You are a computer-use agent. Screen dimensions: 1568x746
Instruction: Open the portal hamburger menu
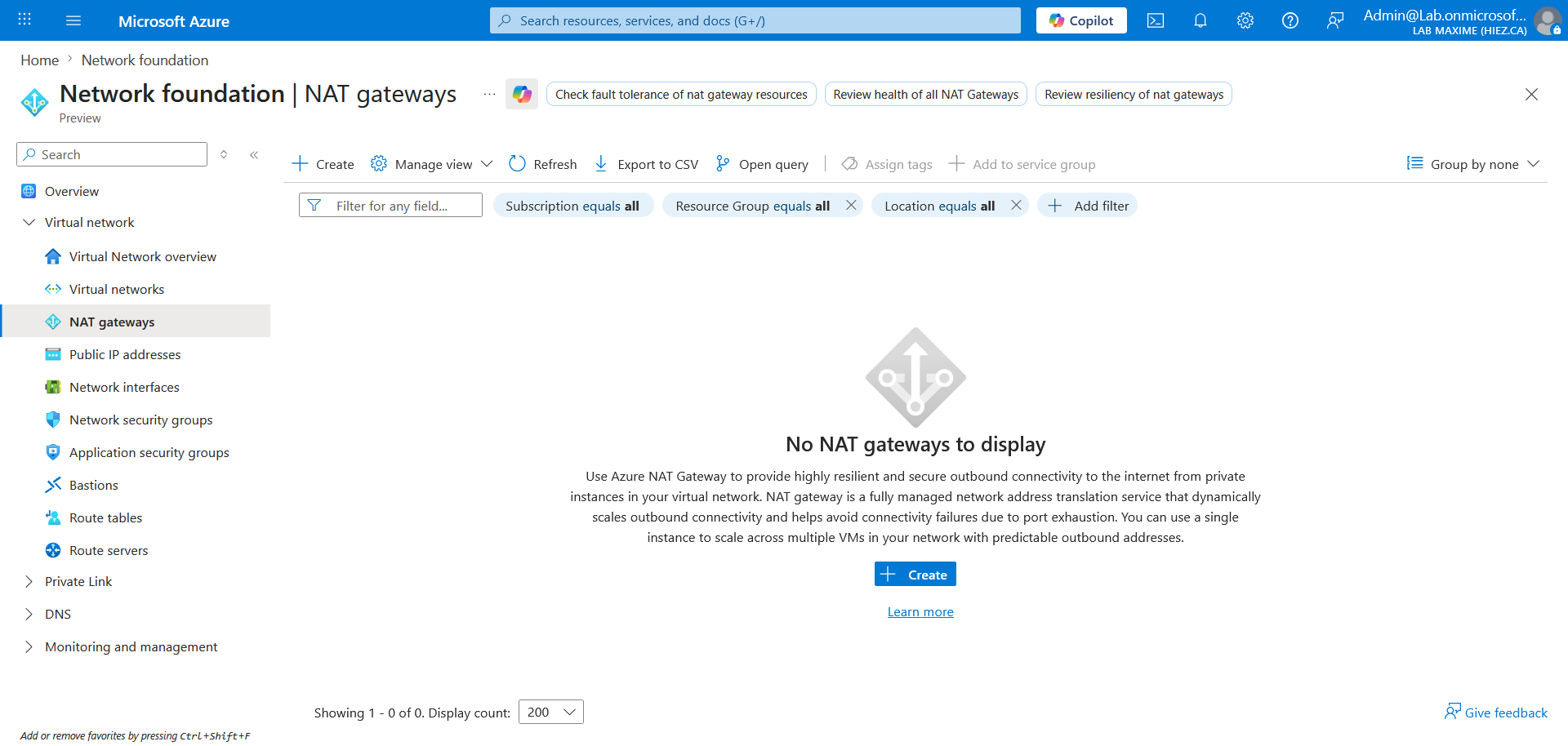point(73,20)
